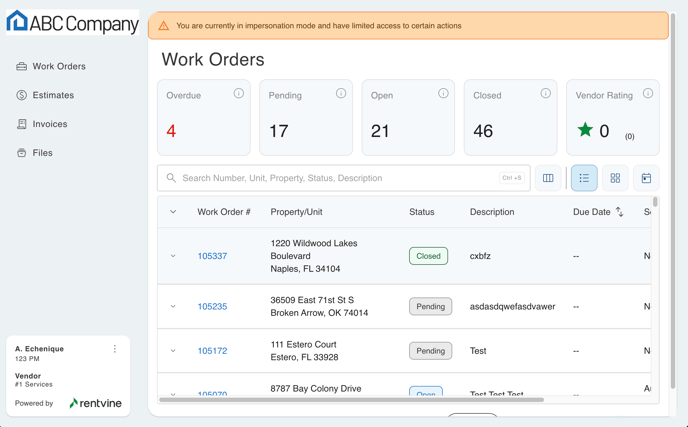
Task: Sort by Due Date column arrows
Action: (x=619, y=212)
